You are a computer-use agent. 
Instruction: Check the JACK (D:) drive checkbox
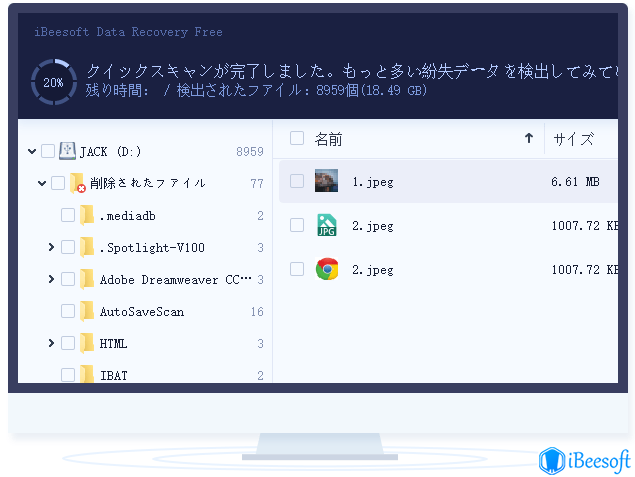pos(48,151)
